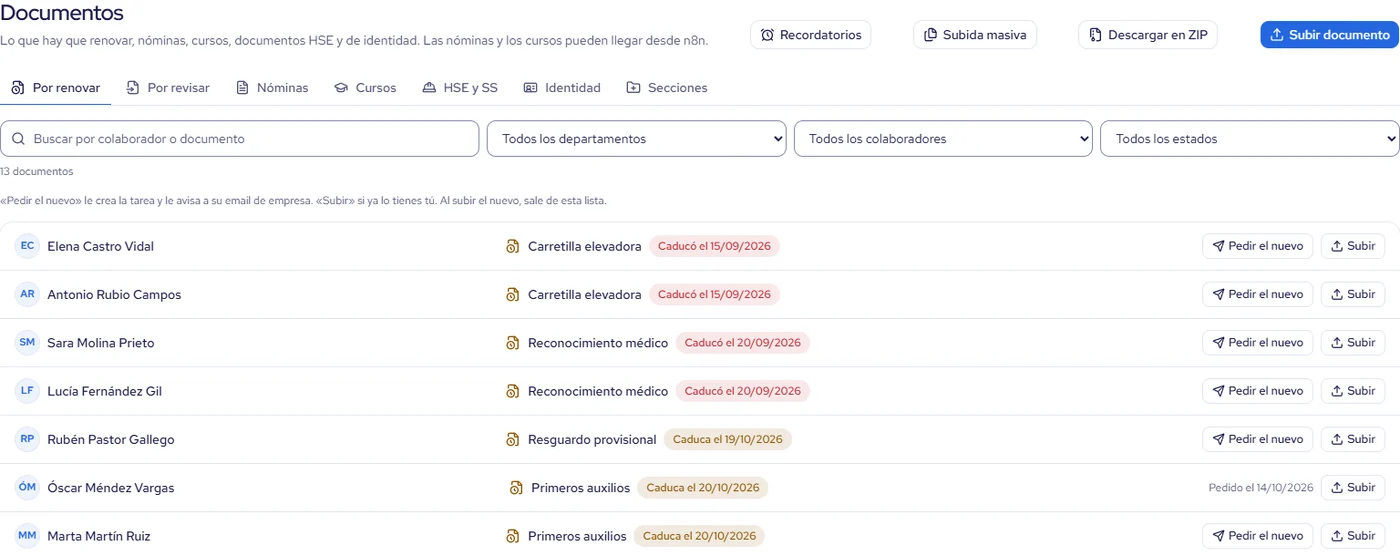This screenshot has height=556, width=1400.
Task: Click renewal icon in Antonio Rubio Campos row
Action: pos(513,294)
